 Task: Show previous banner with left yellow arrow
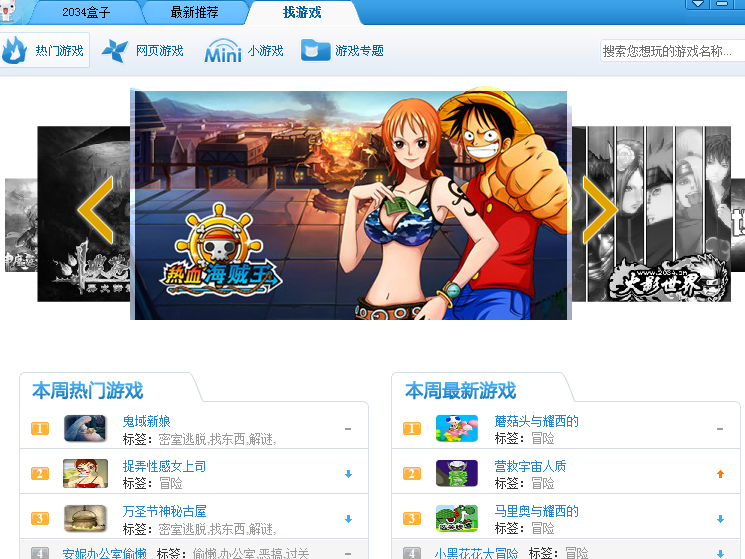(96, 209)
